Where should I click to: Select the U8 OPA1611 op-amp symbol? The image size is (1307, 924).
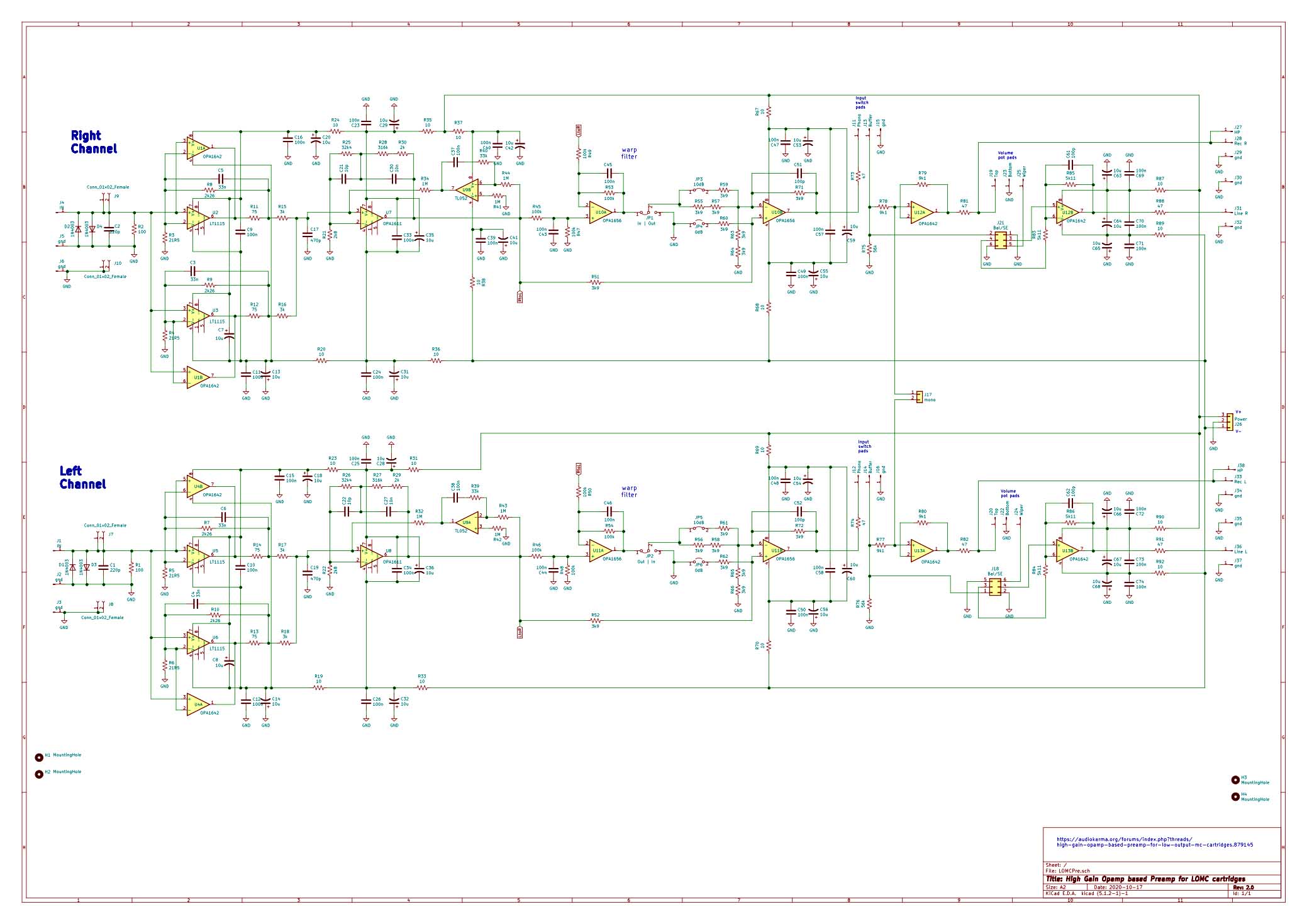pos(372,555)
